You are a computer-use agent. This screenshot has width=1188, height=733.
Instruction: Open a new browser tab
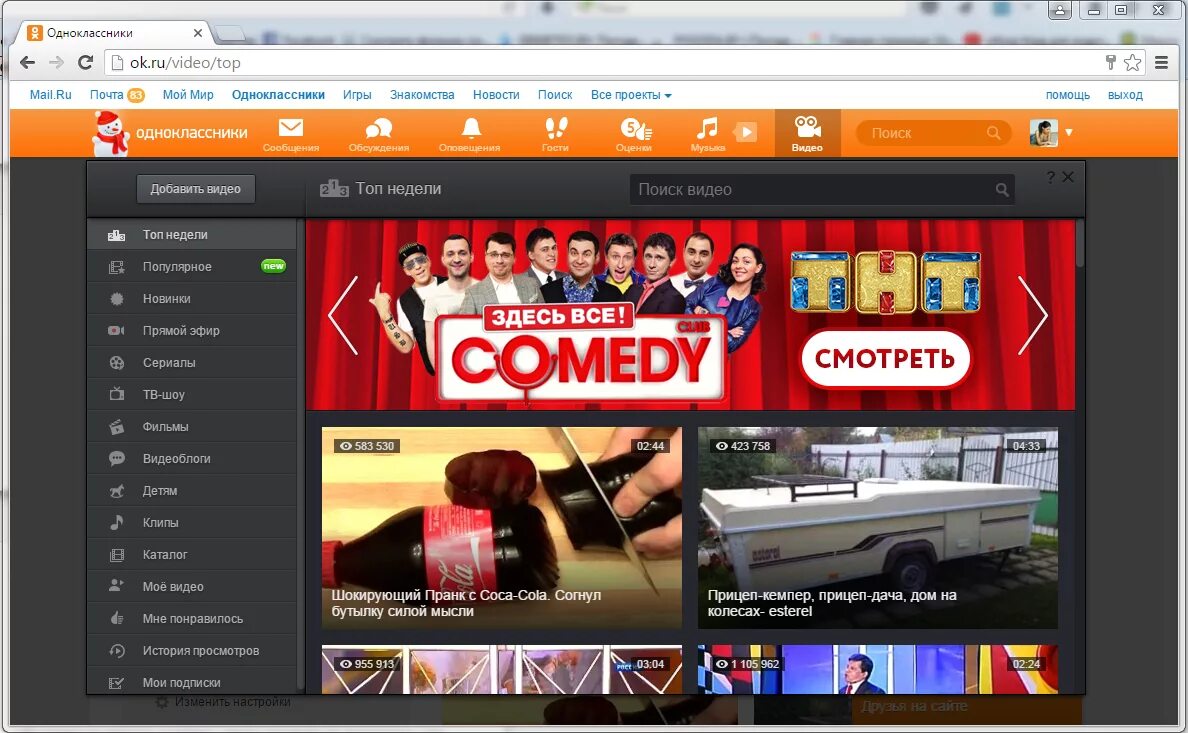coord(230,33)
